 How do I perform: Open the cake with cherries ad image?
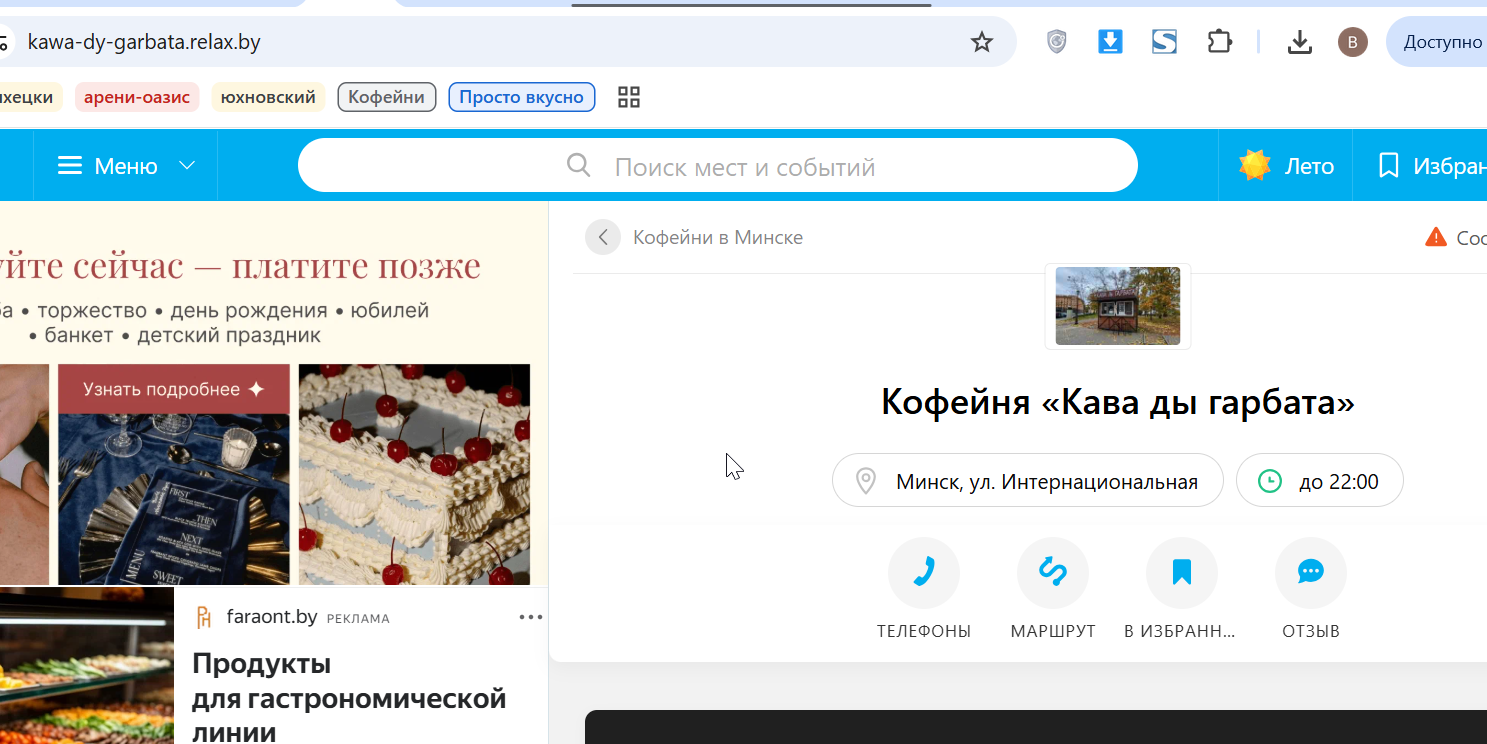[x=414, y=474]
